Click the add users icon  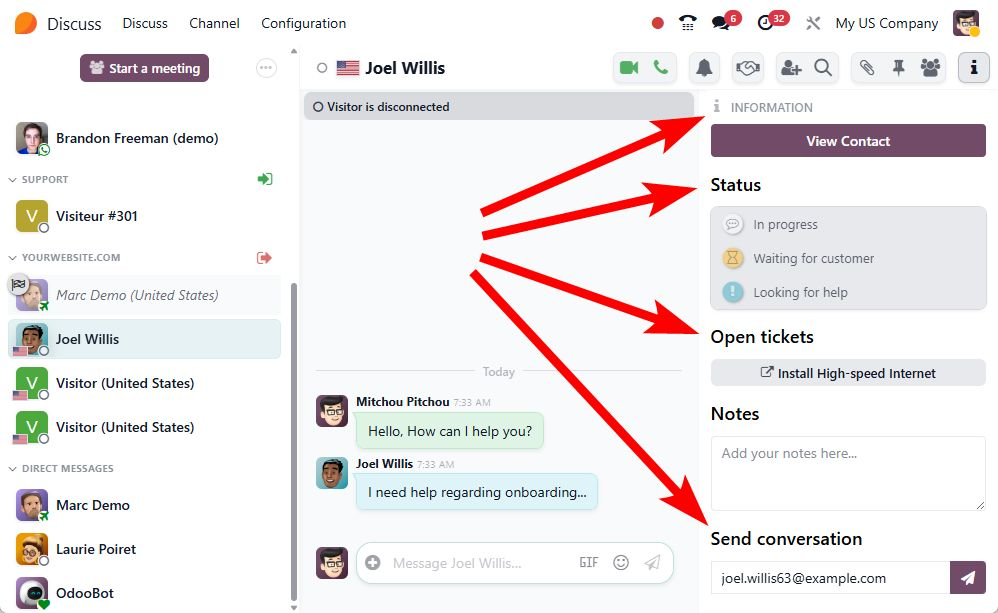click(791, 67)
